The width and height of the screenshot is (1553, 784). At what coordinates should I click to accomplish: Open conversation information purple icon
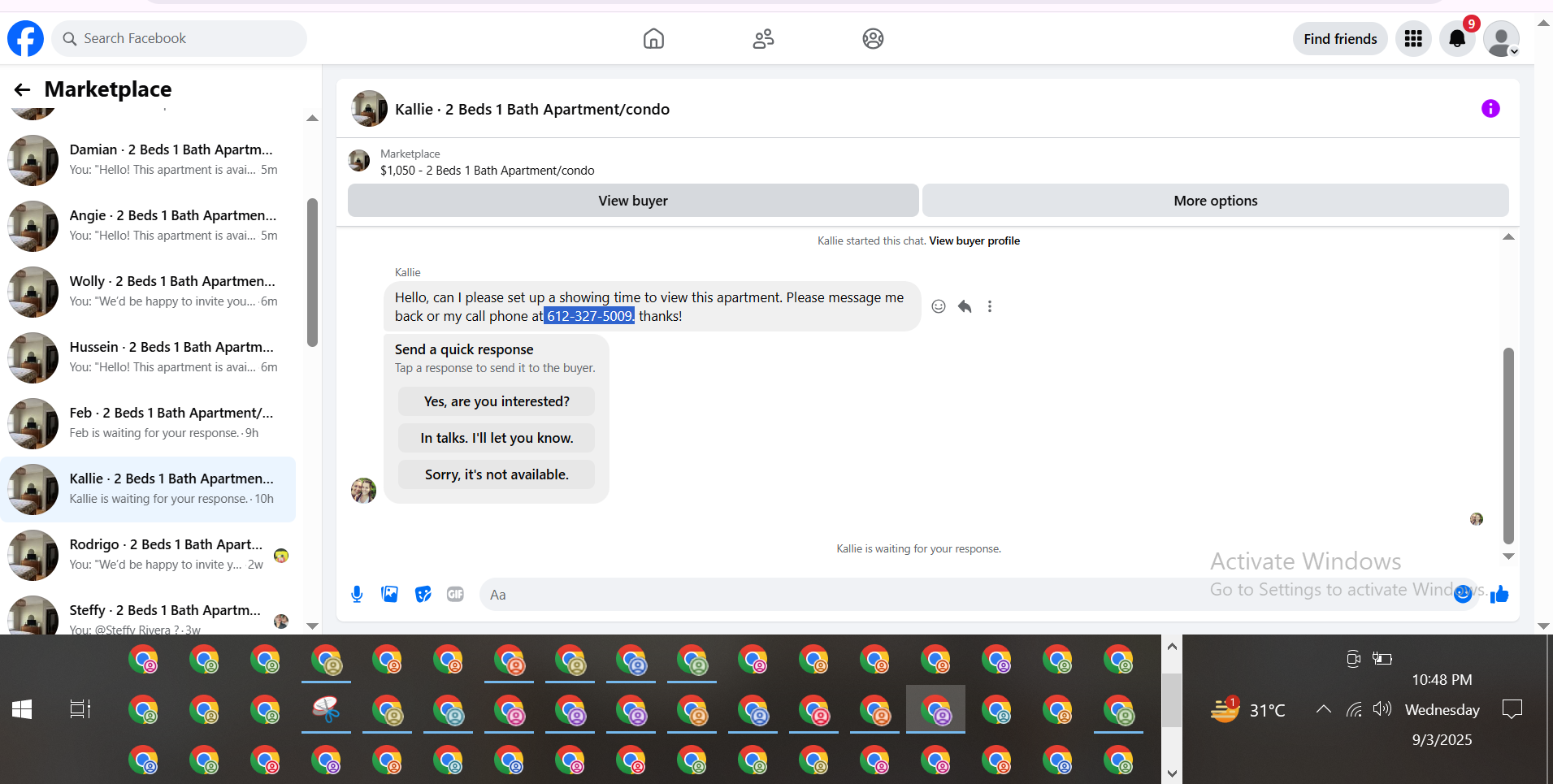click(1490, 109)
